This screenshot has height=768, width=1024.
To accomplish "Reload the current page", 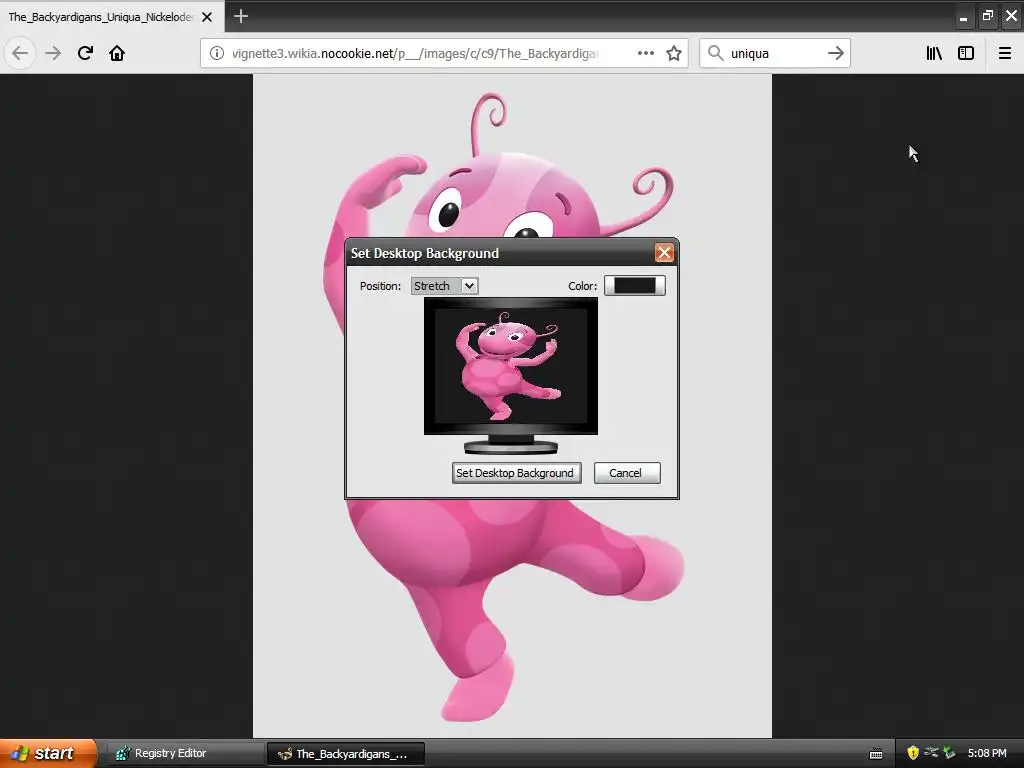I will coord(85,53).
